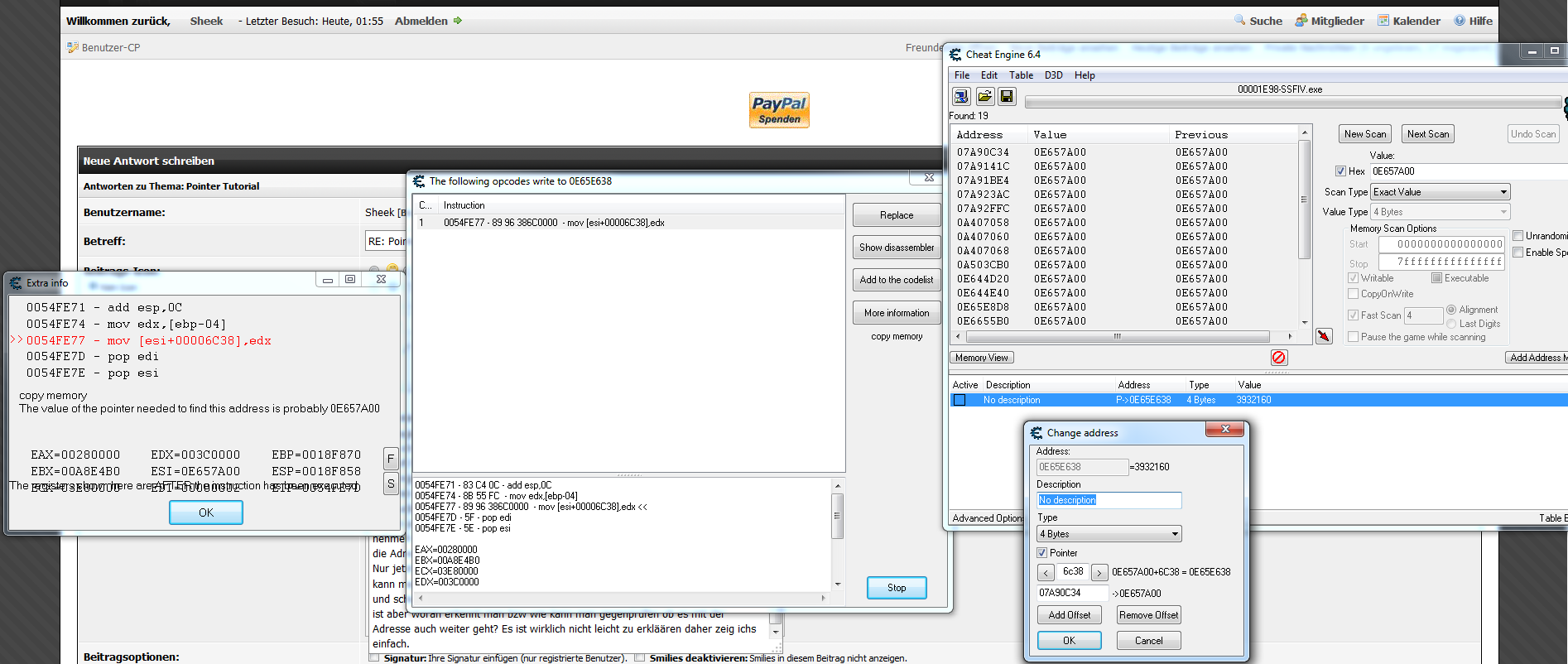
Task: Click the left arrow beside offset 6c38
Action: click(1046, 573)
